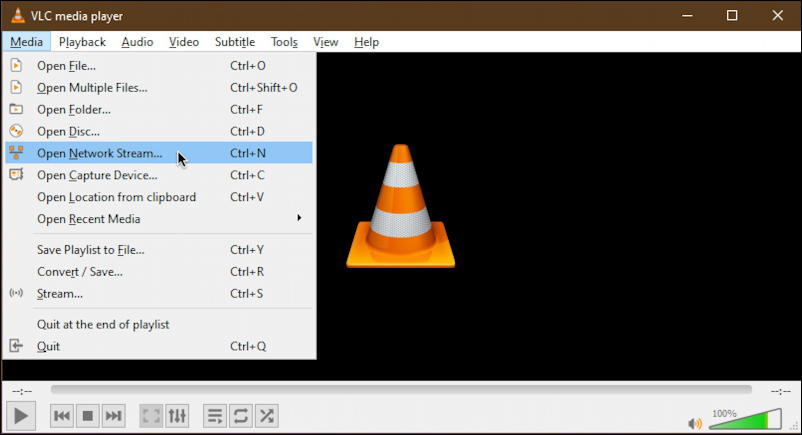Show extended settings equalizer panel
This screenshot has width=802, height=435.
[177, 416]
